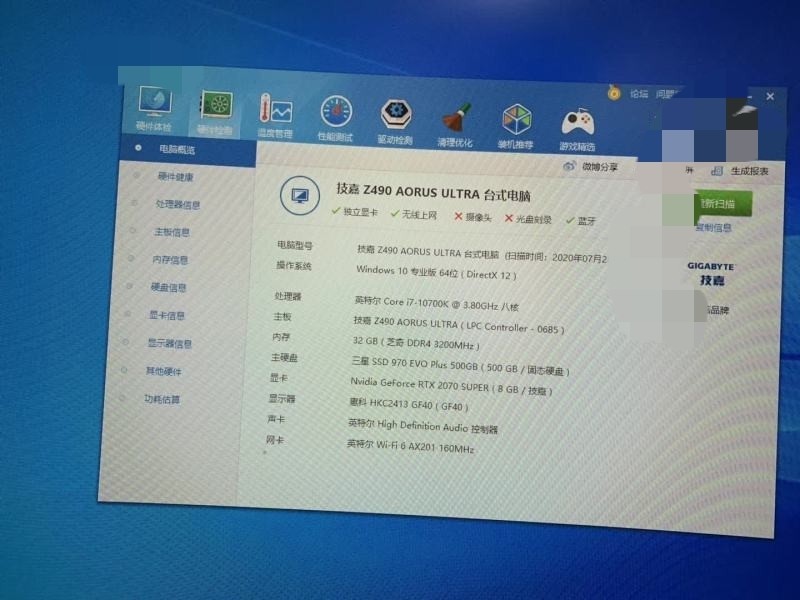Viewport: 800px width, 600px height.
Task: Click 三星 SSD 970 EVO Plus value
Action: tap(460, 366)
